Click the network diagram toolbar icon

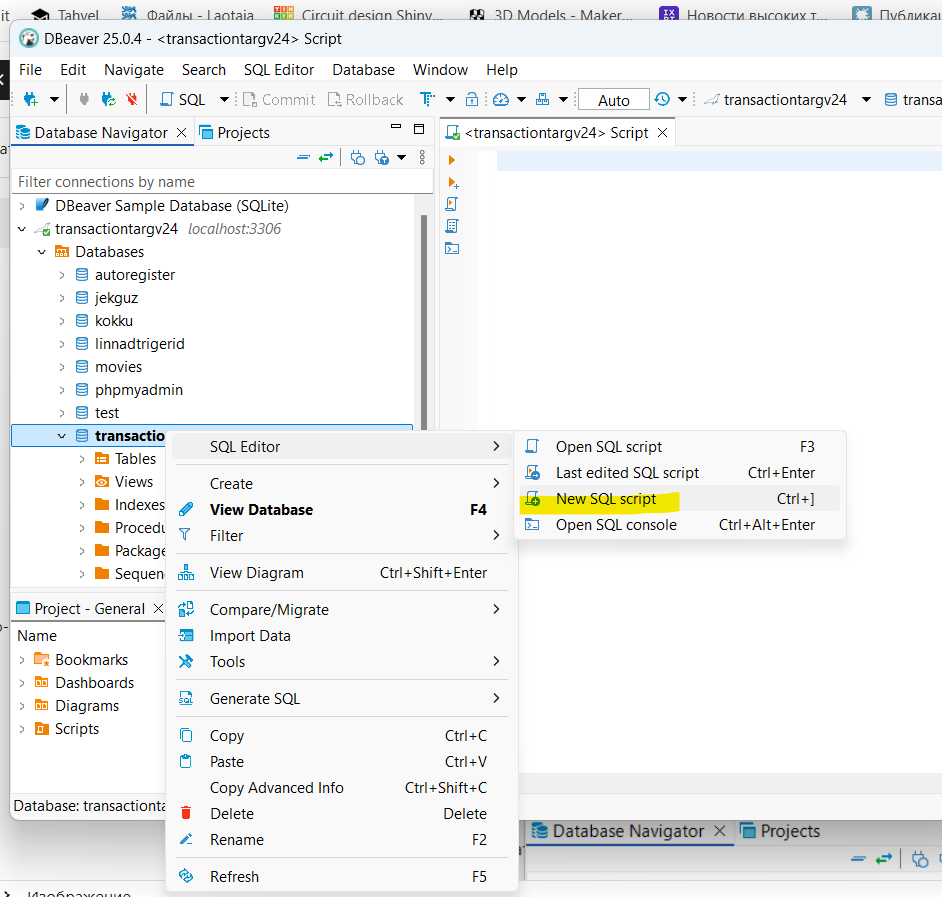(542, 99)
